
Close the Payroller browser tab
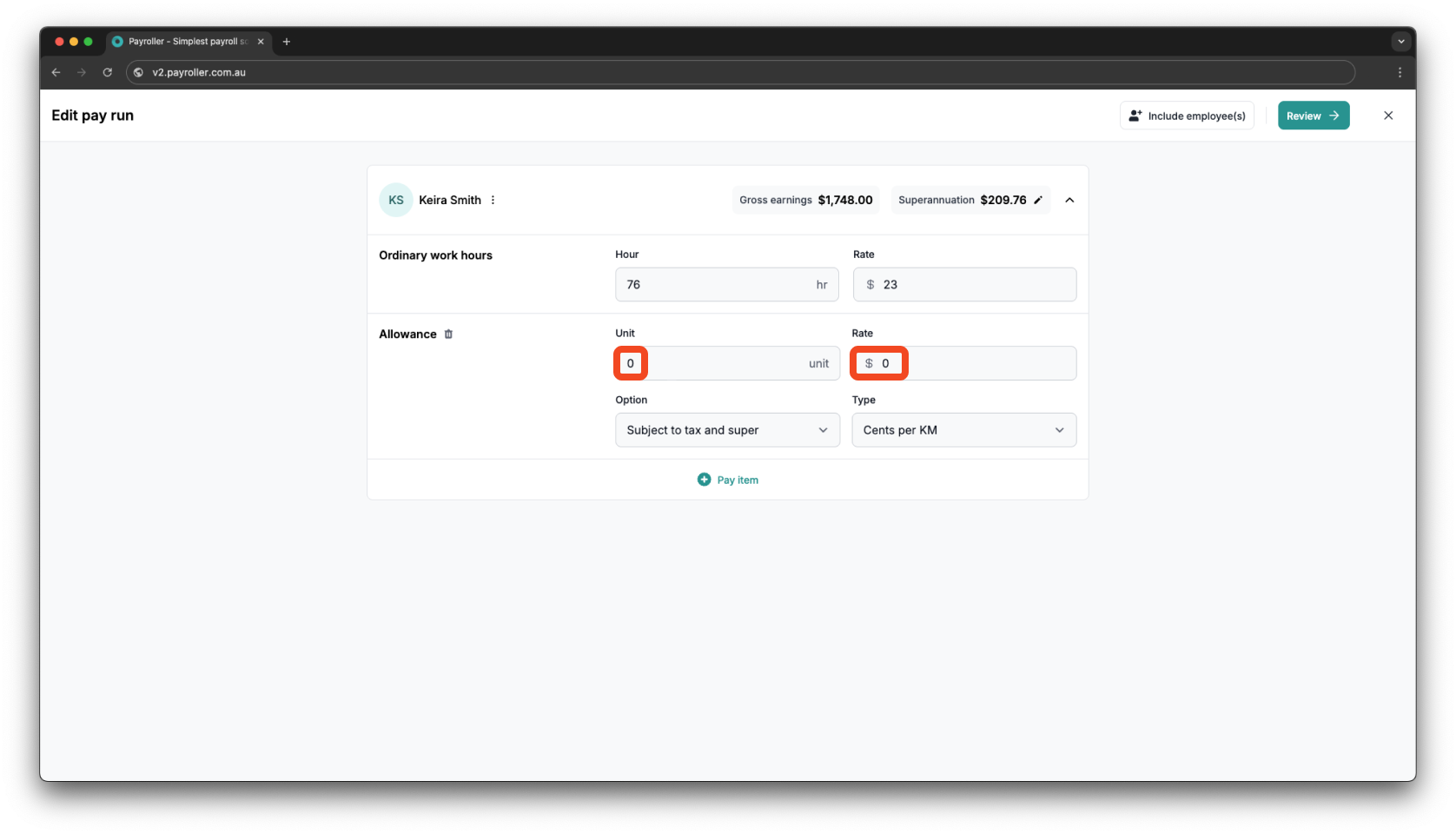click(x=261, y=42)
